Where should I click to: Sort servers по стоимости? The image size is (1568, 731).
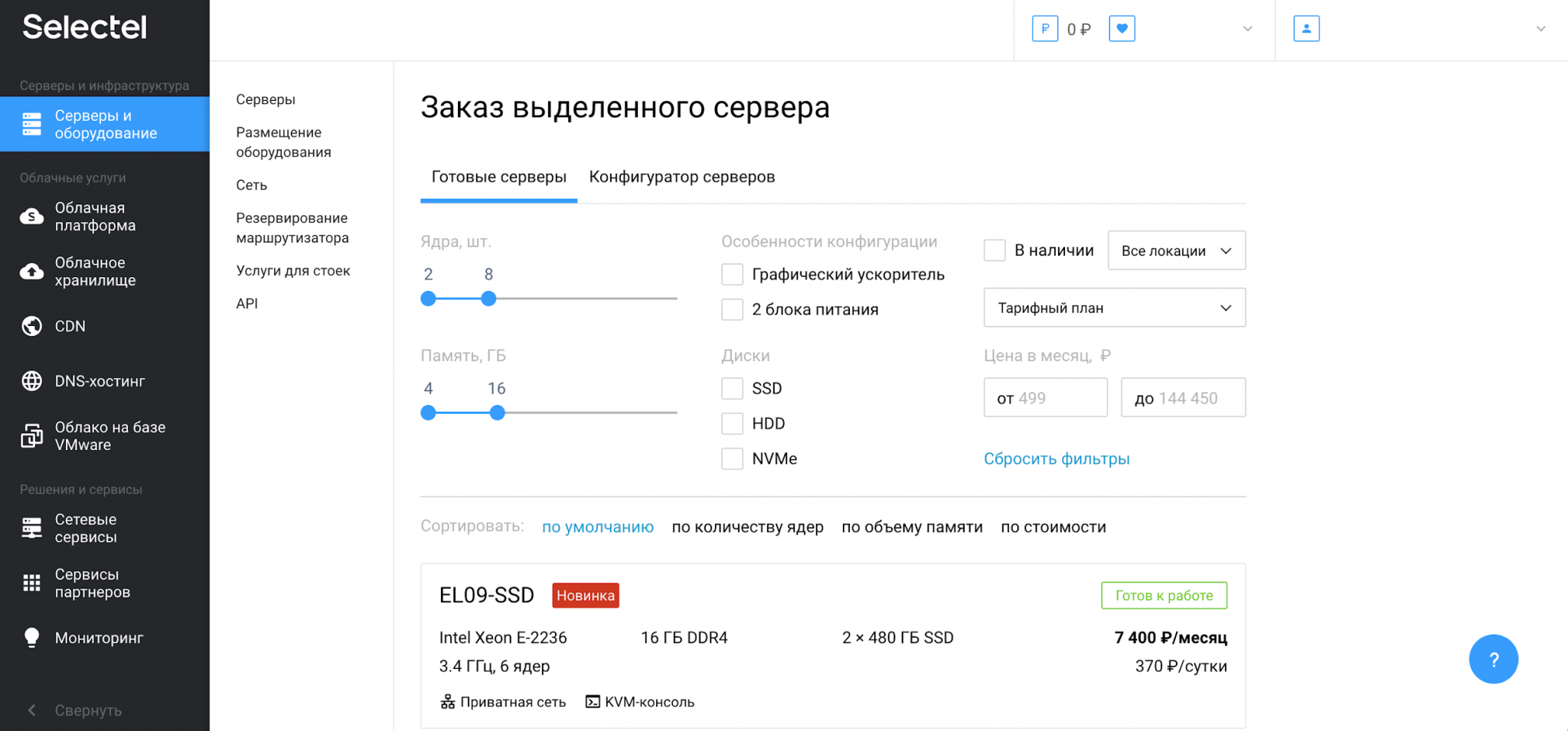click(x=1053, y=527)
